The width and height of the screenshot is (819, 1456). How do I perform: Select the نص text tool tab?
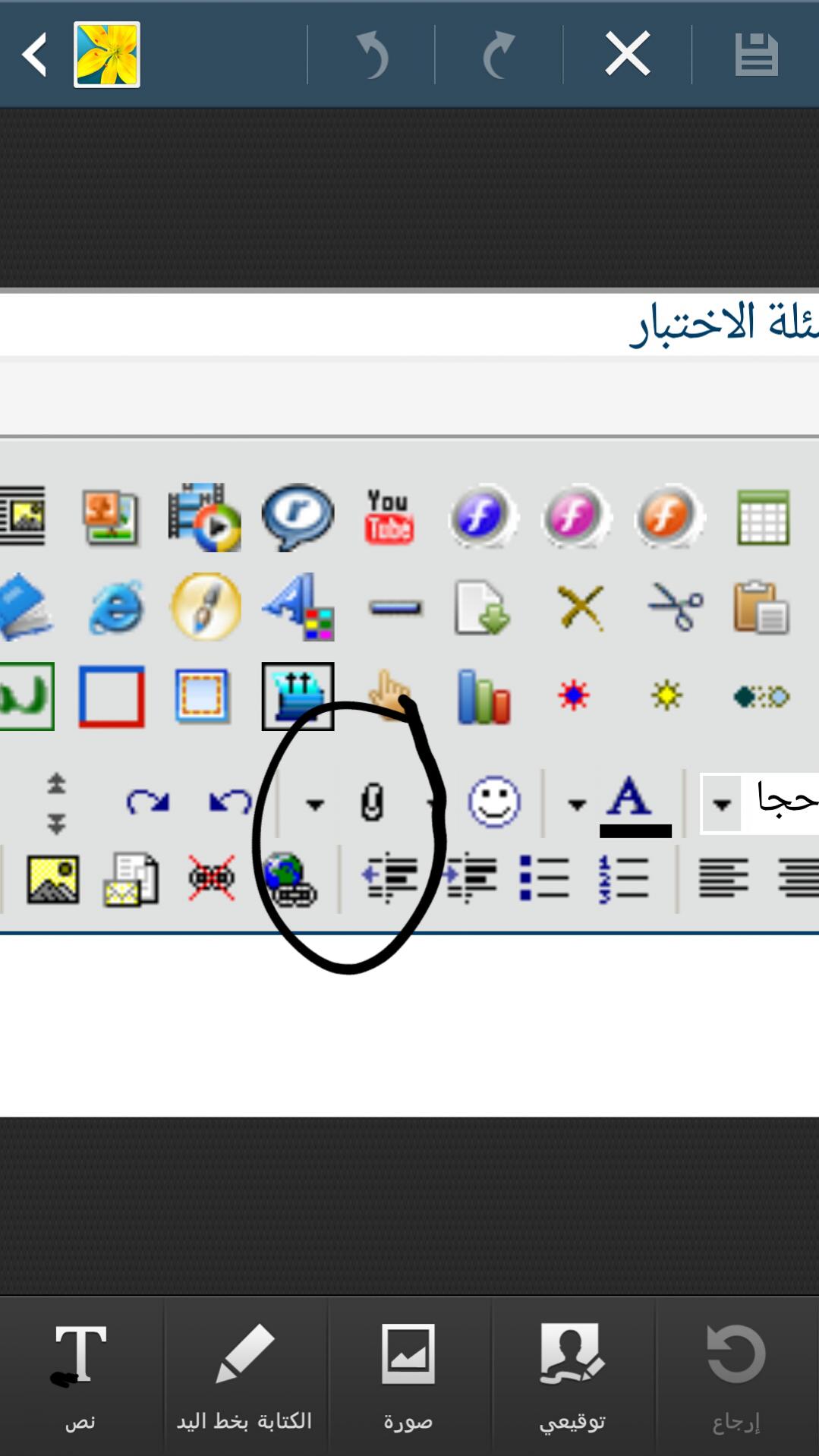[80, 1376]
